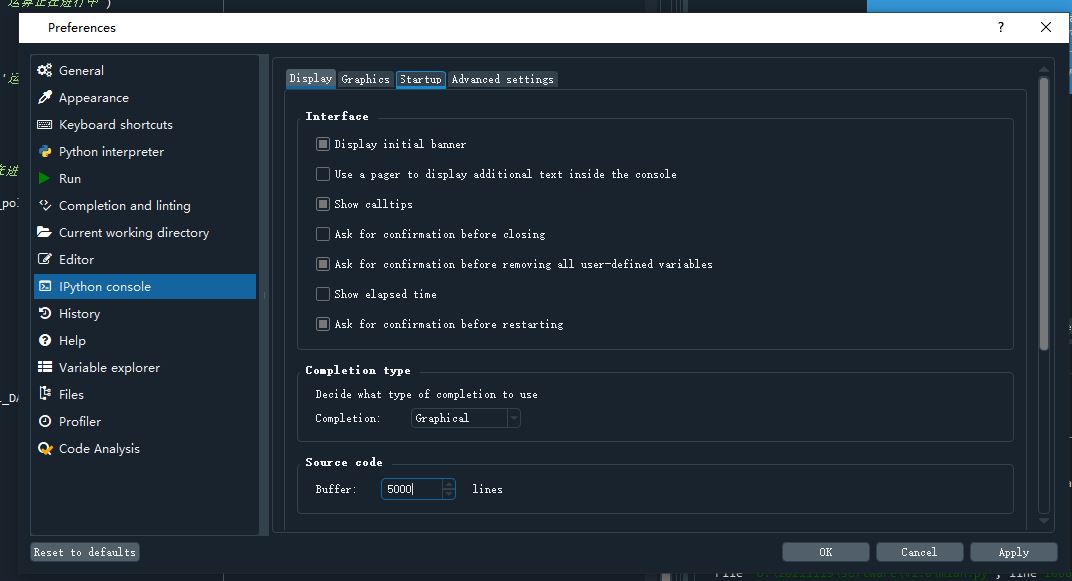Open the Help preferences section
Viewport: 1072px width, 581px height.
[145, 340]
